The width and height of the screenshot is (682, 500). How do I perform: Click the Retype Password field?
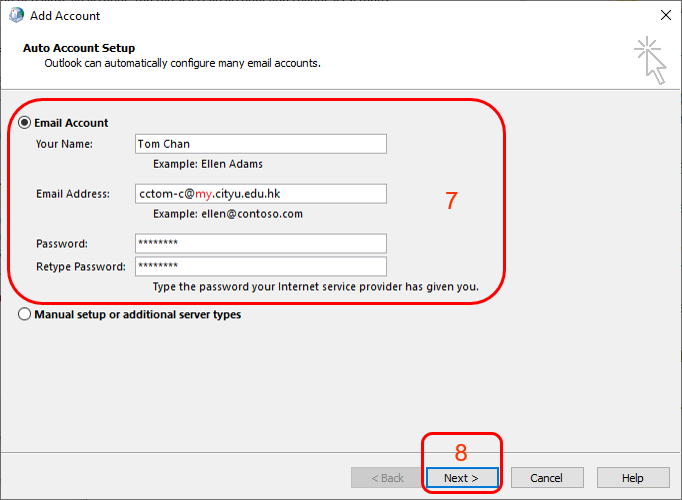point(260,266)
